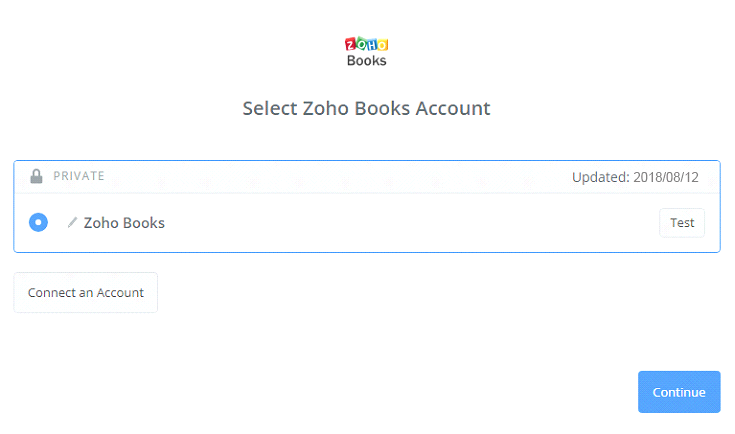Select the Zoho Books radio button
The height and width of the screenshot is (434, 735).
(38, 222)
